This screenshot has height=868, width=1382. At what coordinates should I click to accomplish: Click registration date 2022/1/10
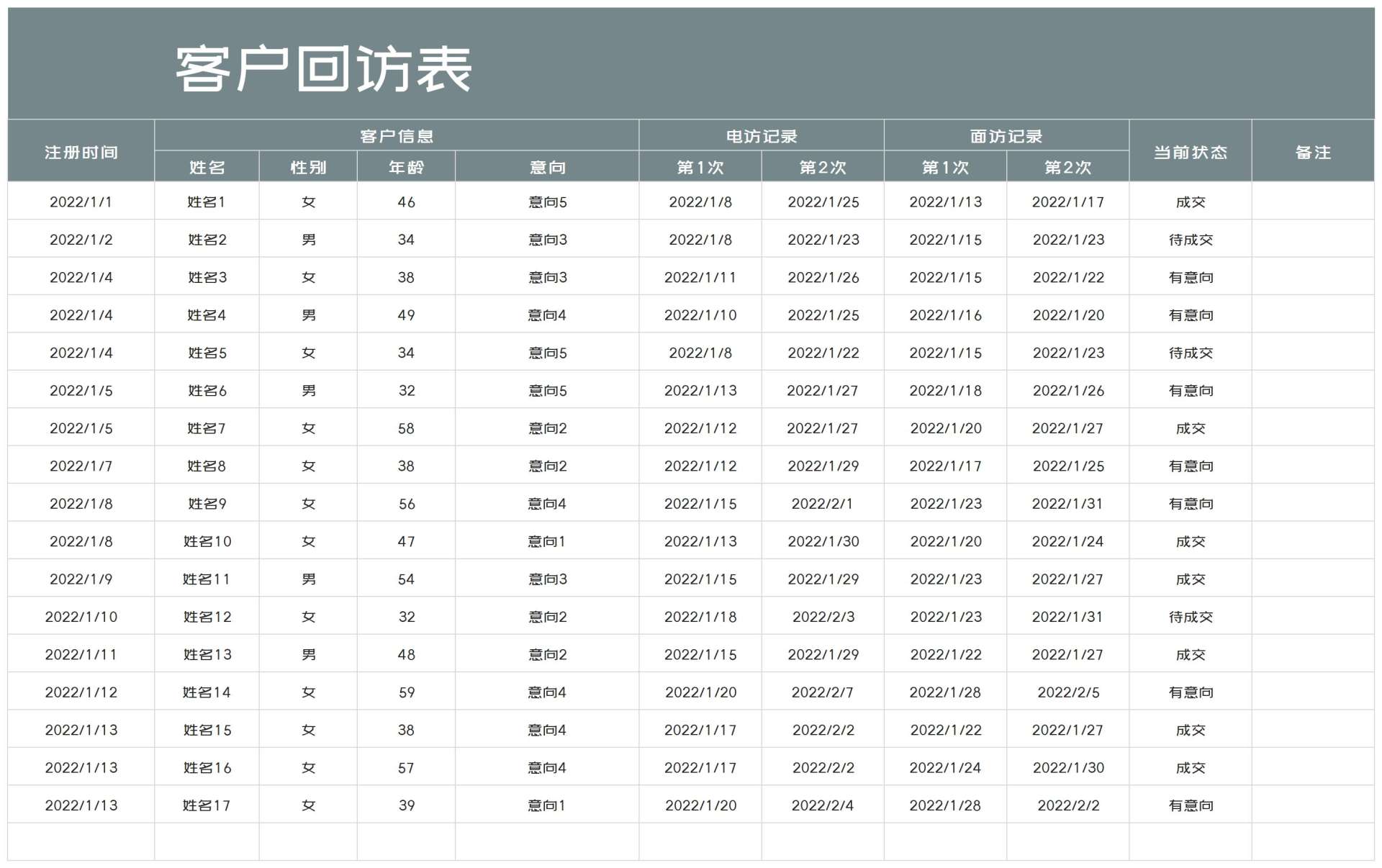click(81, 617)
